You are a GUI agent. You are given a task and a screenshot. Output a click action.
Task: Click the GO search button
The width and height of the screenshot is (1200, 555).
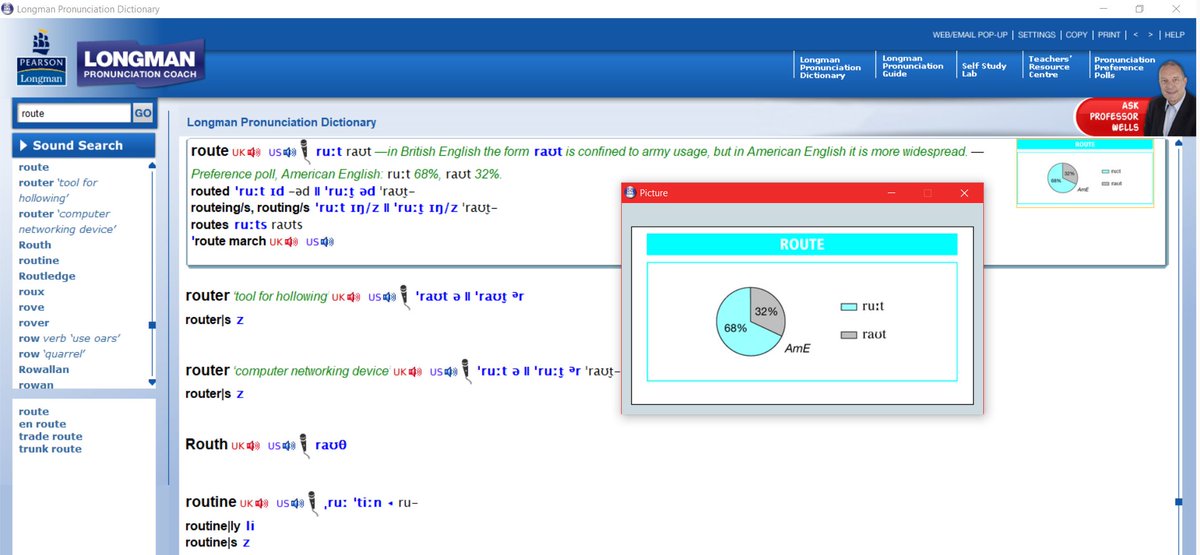(x=143, y=114)
